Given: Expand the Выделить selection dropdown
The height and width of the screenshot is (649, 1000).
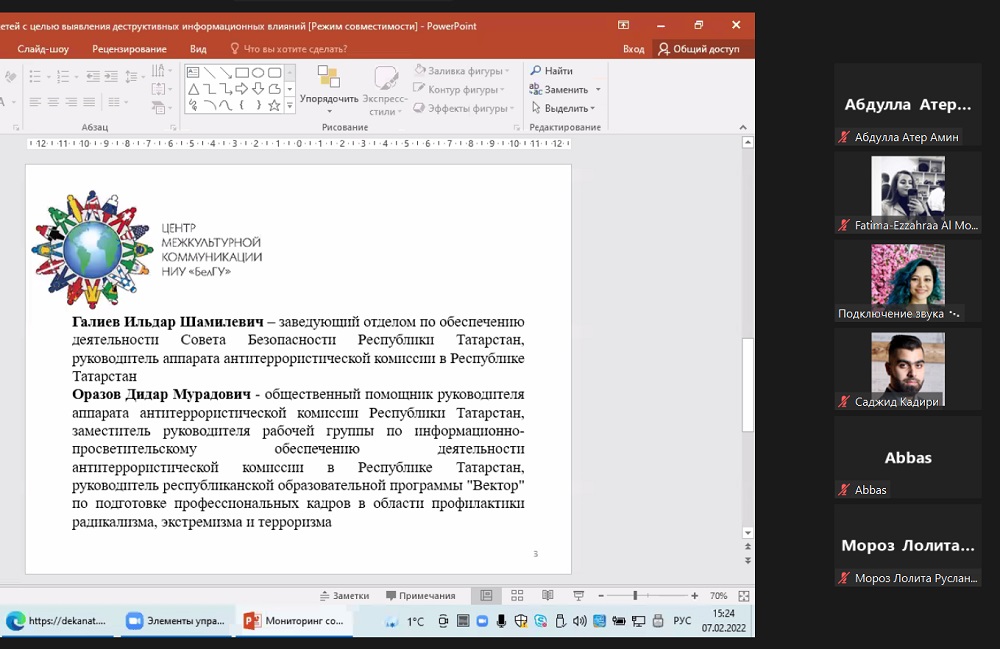Looking at the screenshot, I should tap(593, 109).
